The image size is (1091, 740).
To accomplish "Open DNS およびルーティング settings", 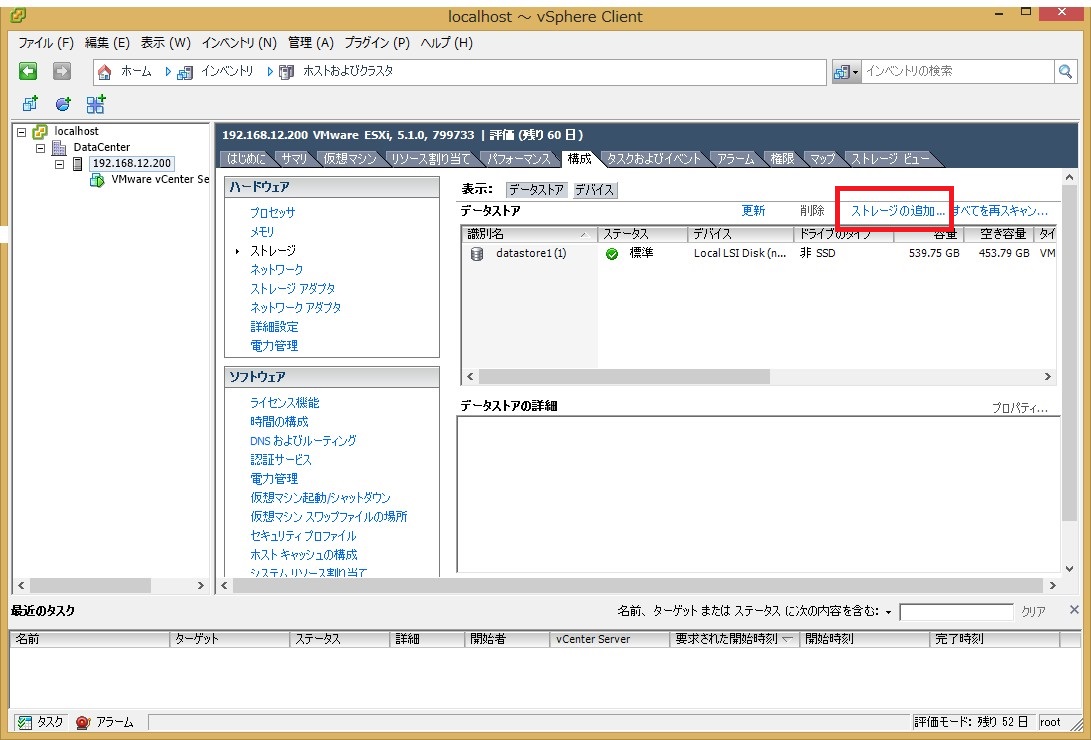I will (303, 441).
